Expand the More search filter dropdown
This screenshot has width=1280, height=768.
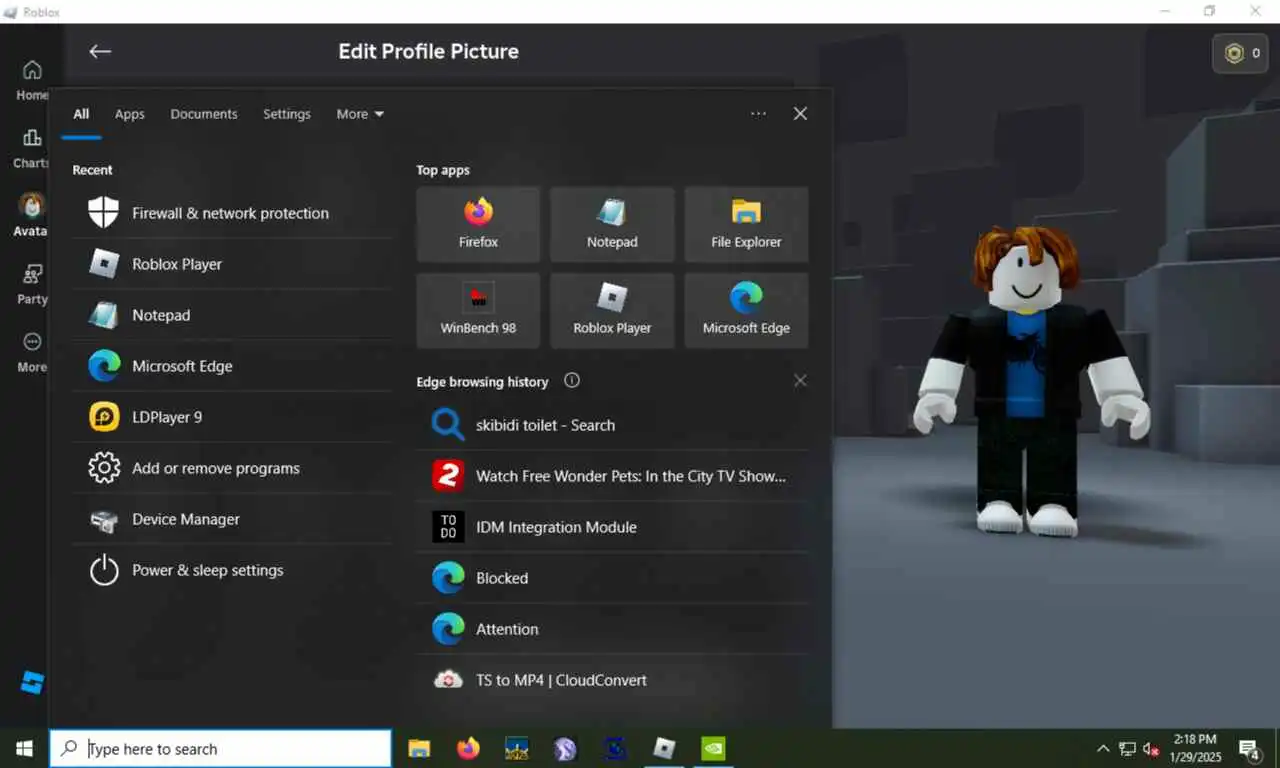coord(360,114)
